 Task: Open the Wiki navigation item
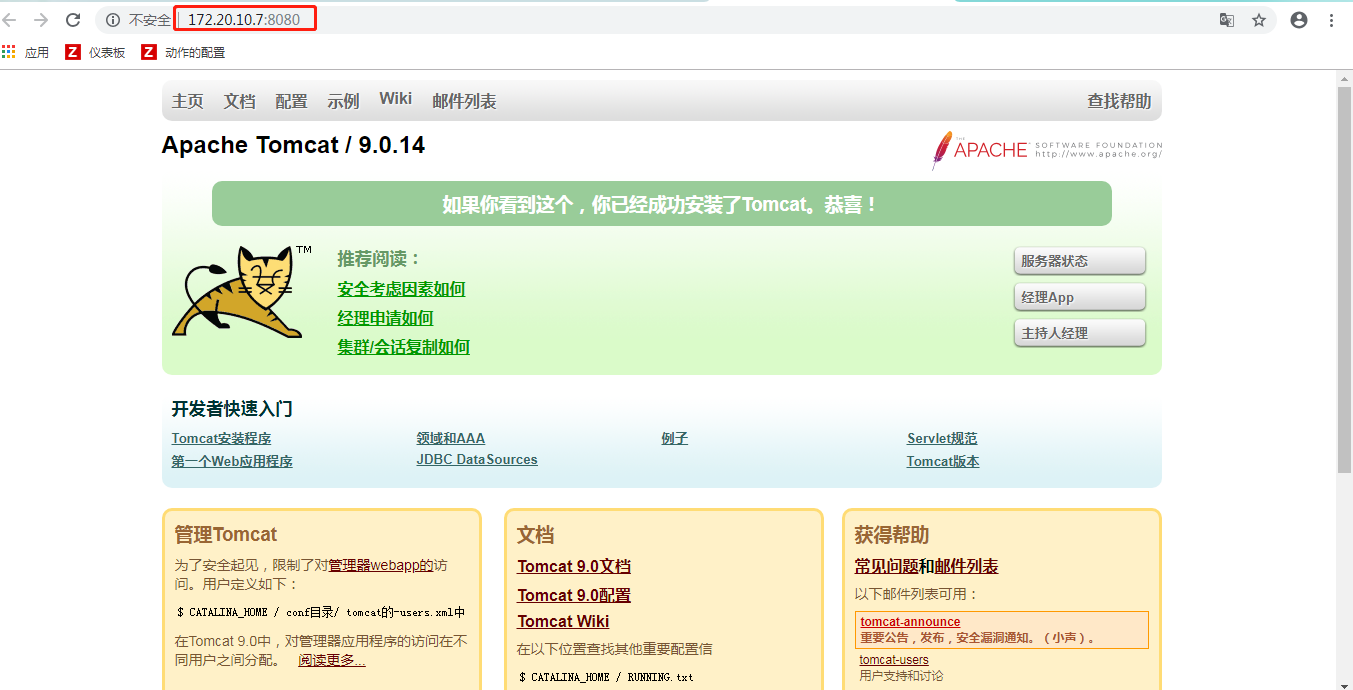(x=395, y=98)
